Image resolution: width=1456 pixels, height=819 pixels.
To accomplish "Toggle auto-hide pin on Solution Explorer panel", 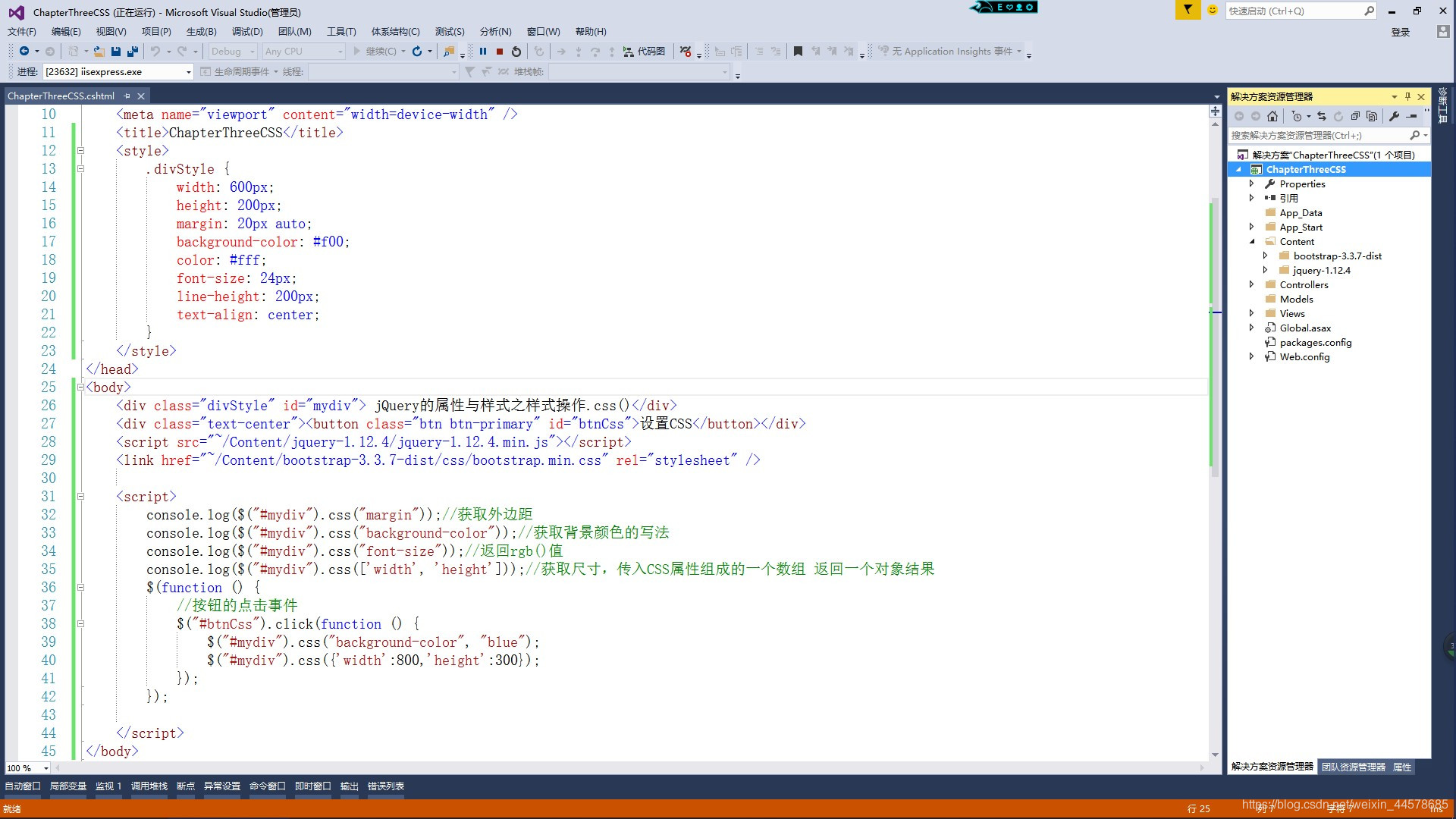I will (x=1407, y=96).
